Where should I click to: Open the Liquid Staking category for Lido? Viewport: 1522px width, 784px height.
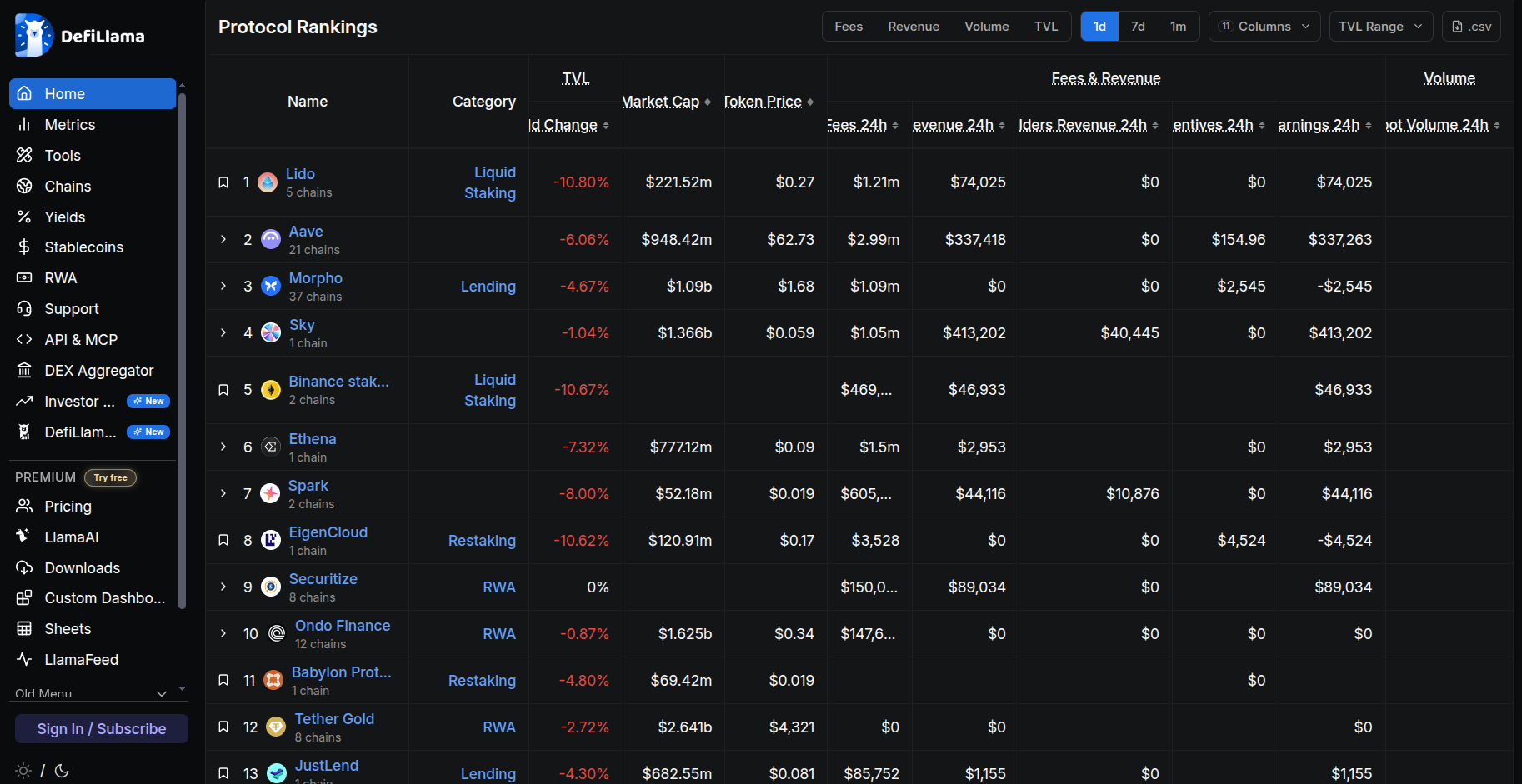pos(490,182)
